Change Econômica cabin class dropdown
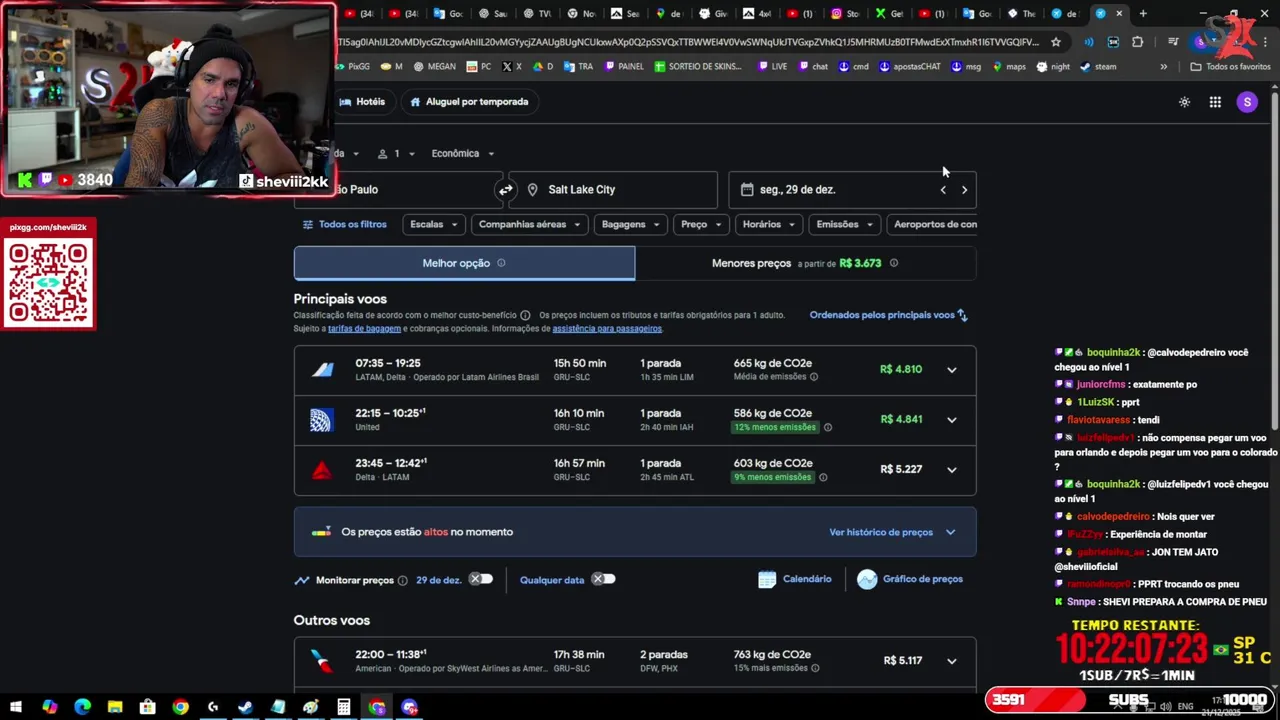Screen dimensions: 1280x720 click(x=462, y=153)
